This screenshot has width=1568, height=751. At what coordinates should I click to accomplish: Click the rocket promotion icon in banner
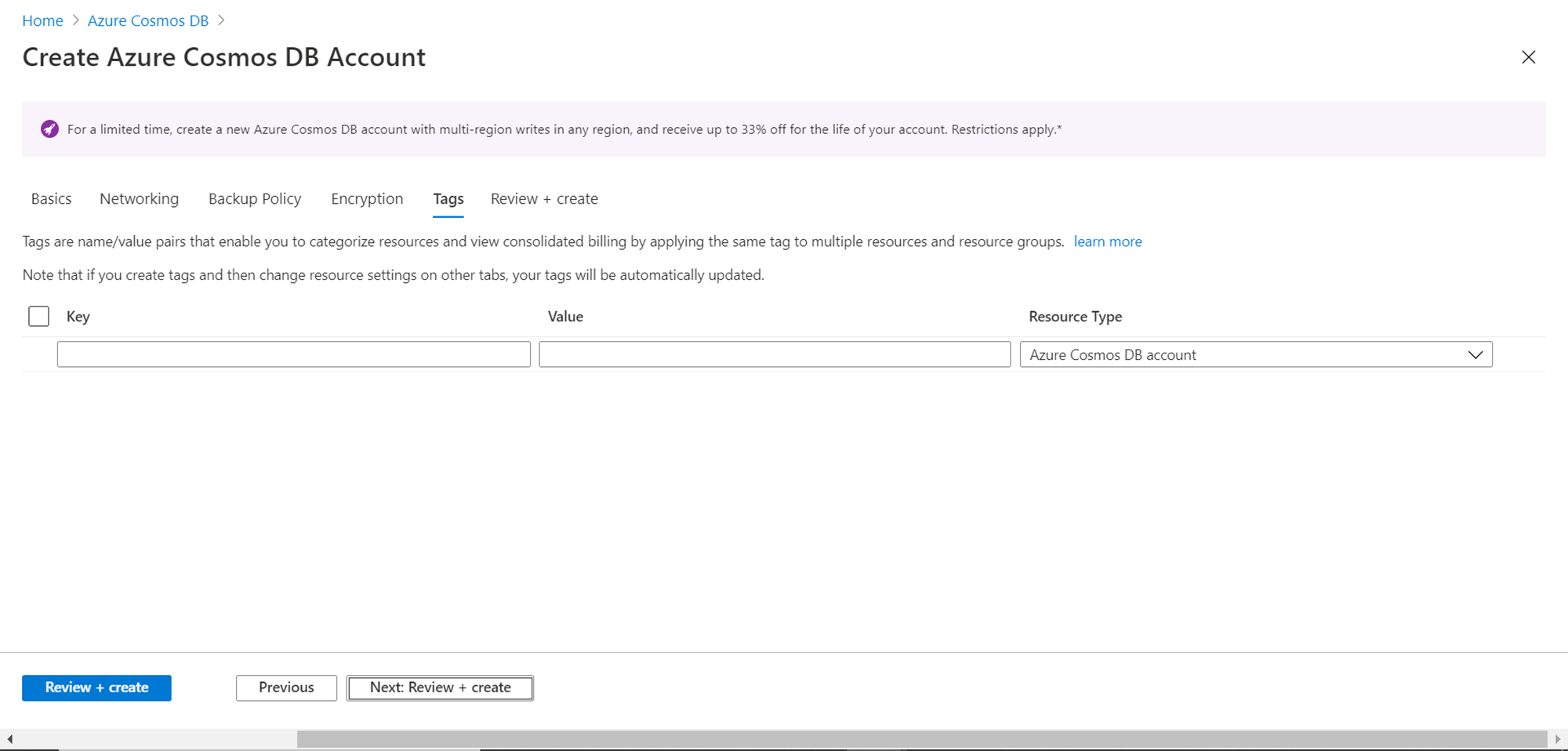pos(49,129)
